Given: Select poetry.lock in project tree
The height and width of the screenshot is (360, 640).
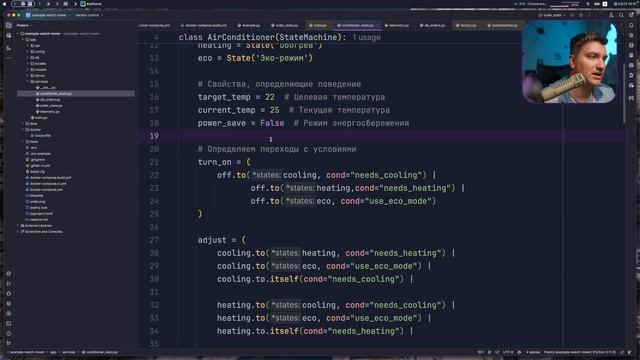Looking at the screenshot, I should pos(38,208).
